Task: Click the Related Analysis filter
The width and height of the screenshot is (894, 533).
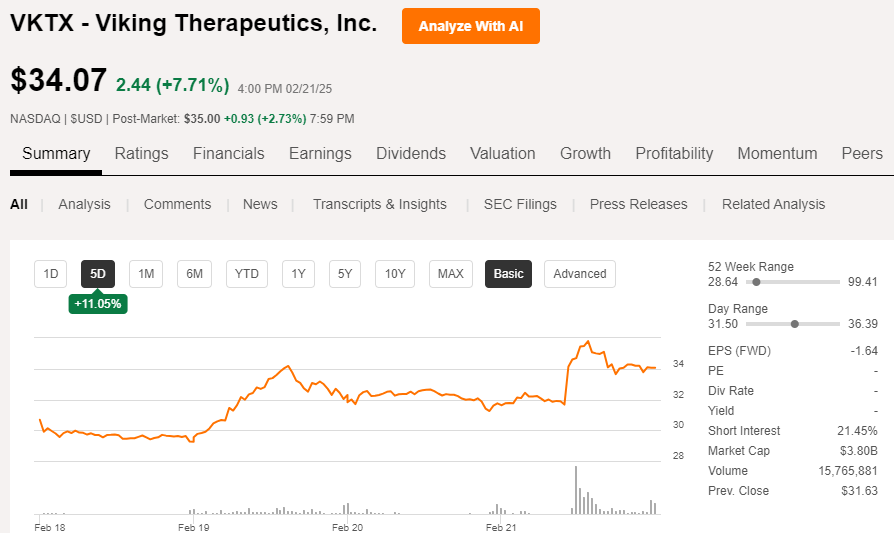Action: coord(773,204)
